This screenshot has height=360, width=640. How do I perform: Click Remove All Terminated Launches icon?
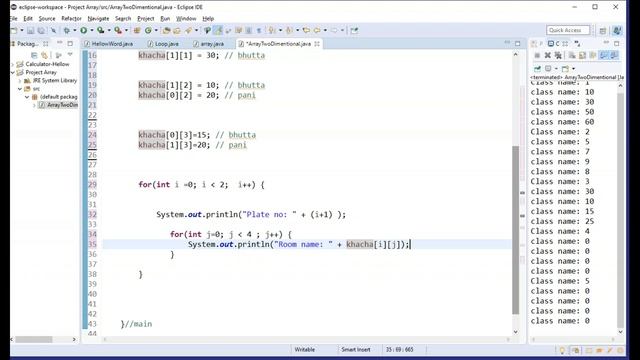(558, 56)
